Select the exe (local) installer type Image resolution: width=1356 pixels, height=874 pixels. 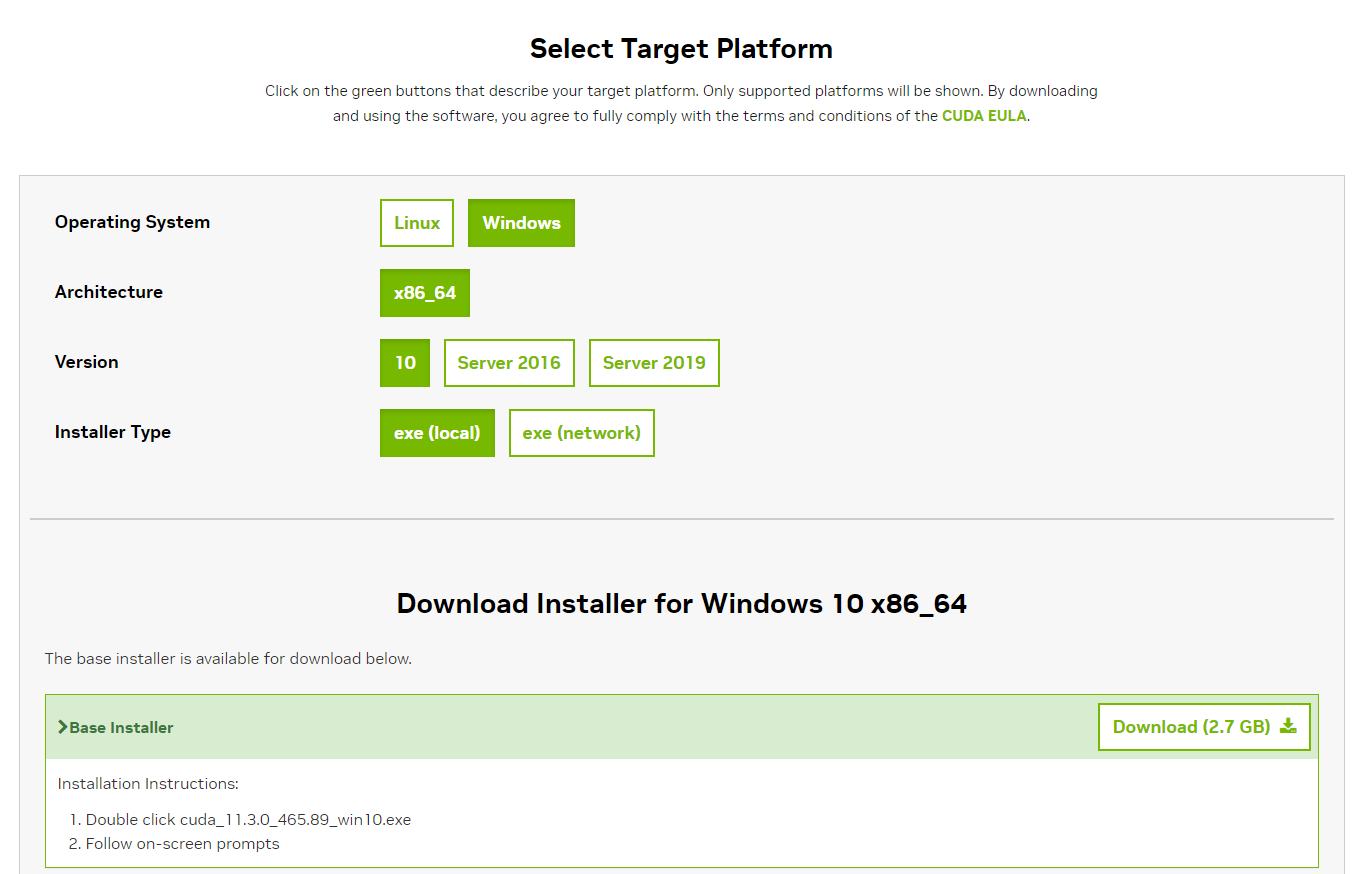437,433
